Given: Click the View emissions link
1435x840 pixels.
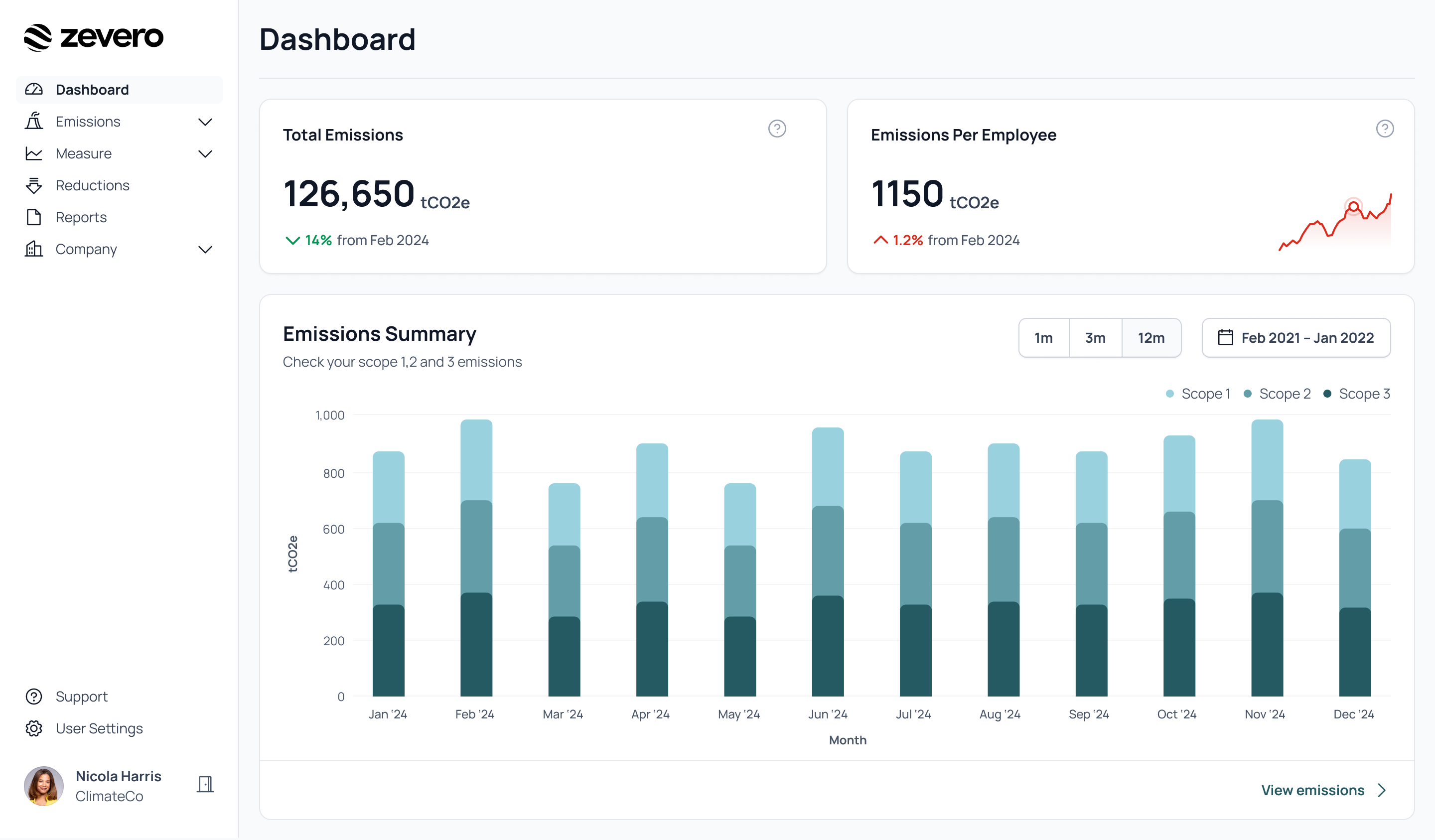Looking at the screenshot, I should tap(1313, 790).
